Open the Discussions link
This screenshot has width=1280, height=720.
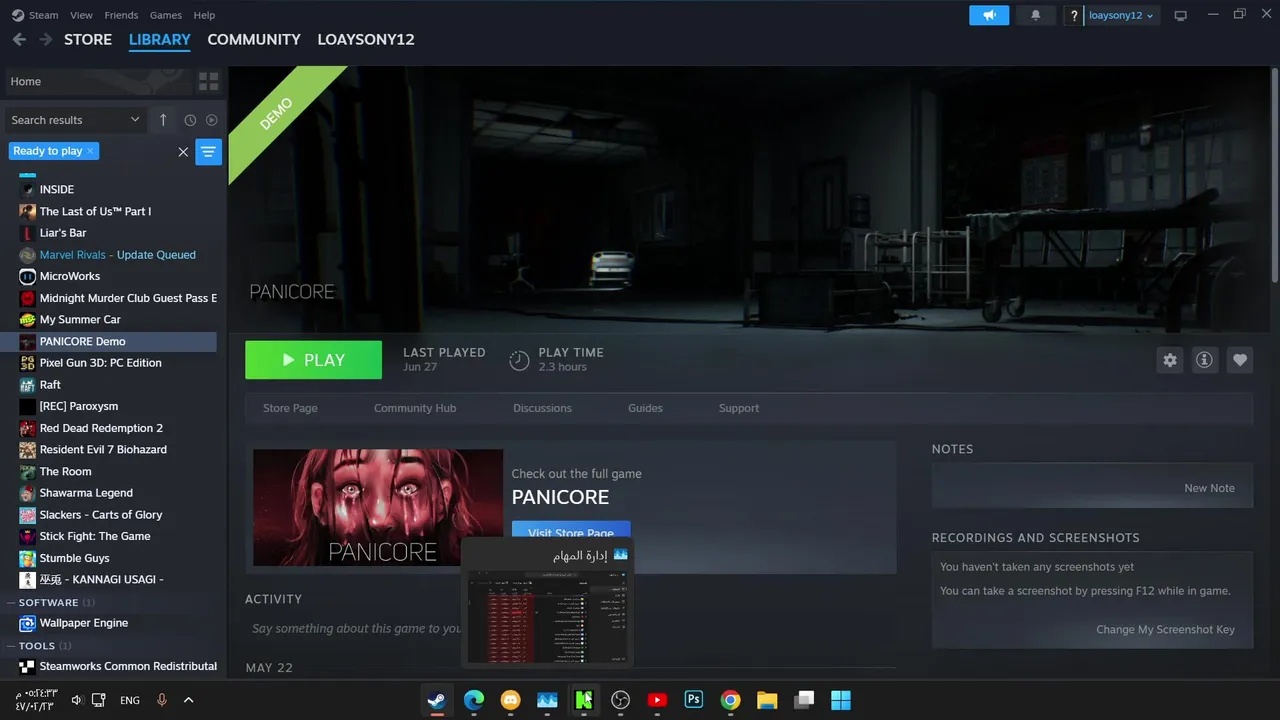pos(543,408)
